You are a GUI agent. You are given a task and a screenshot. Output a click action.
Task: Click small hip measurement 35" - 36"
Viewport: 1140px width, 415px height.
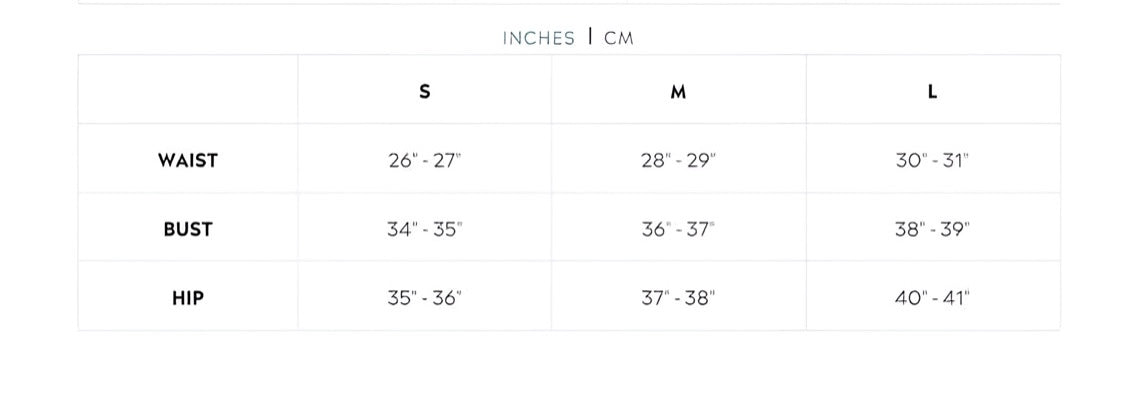click(x=425, y=297)
